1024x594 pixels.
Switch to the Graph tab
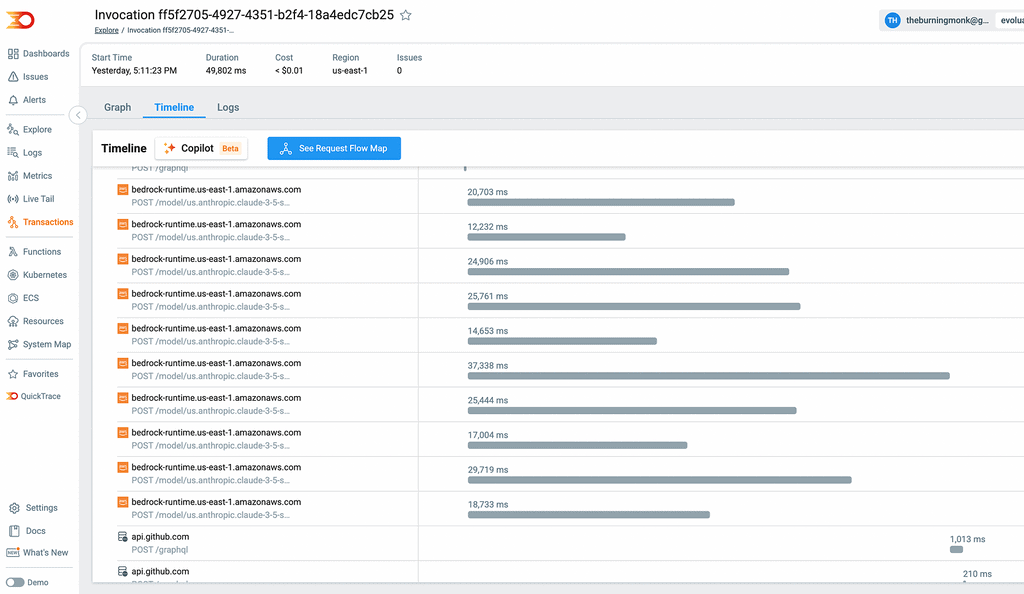click(117, 107)
